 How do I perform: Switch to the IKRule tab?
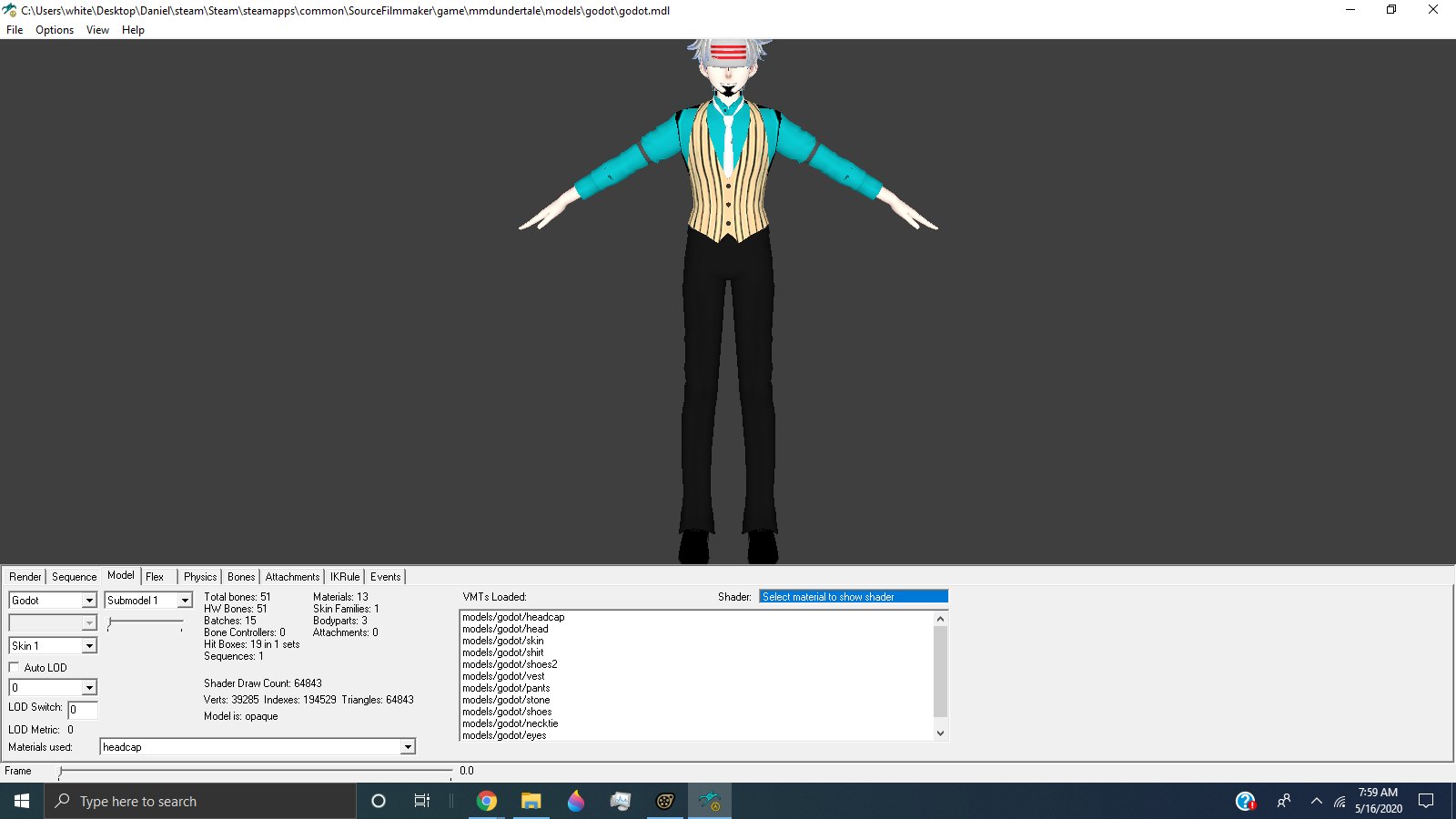point(345,577)
